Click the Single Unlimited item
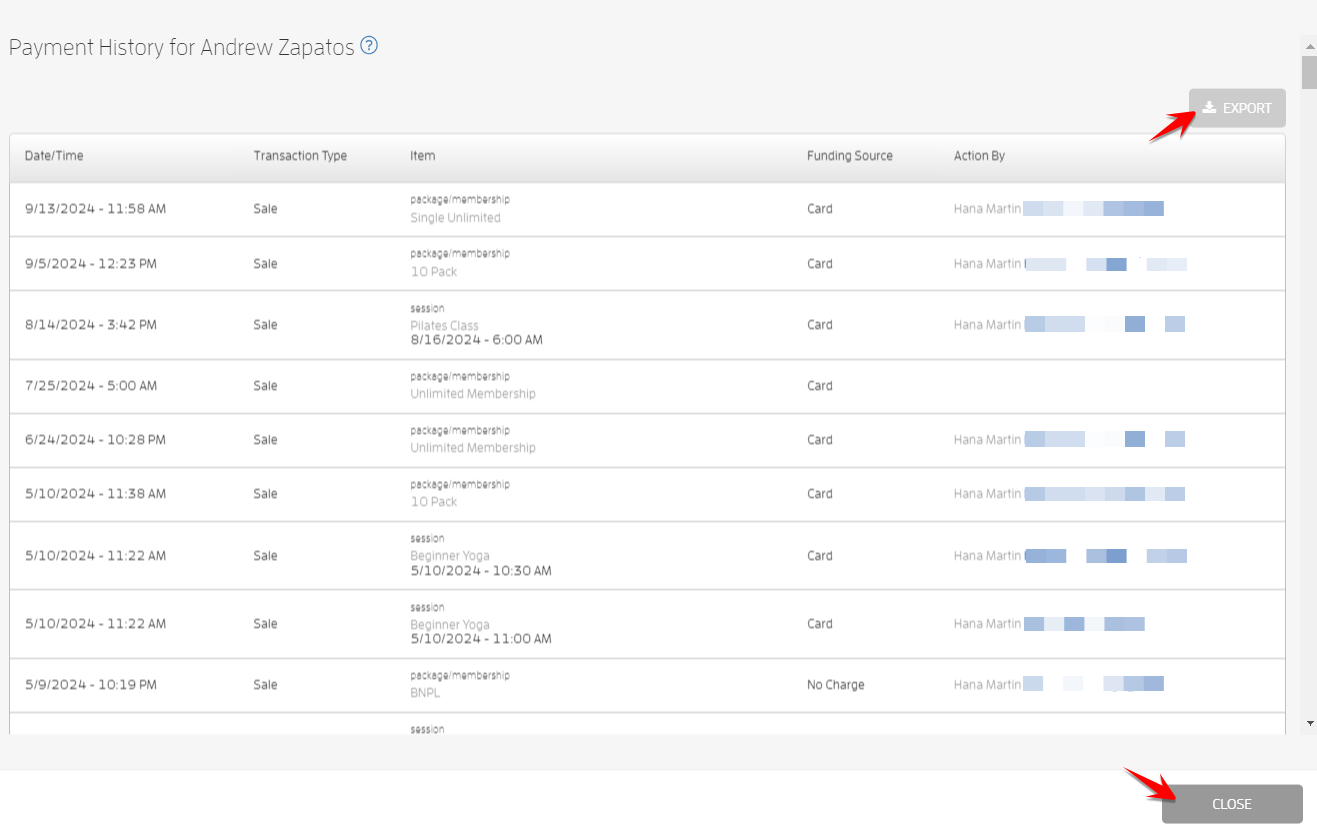Image resolution: width=1317 pixels, height=836 pixels. click(x=455, y=218)
